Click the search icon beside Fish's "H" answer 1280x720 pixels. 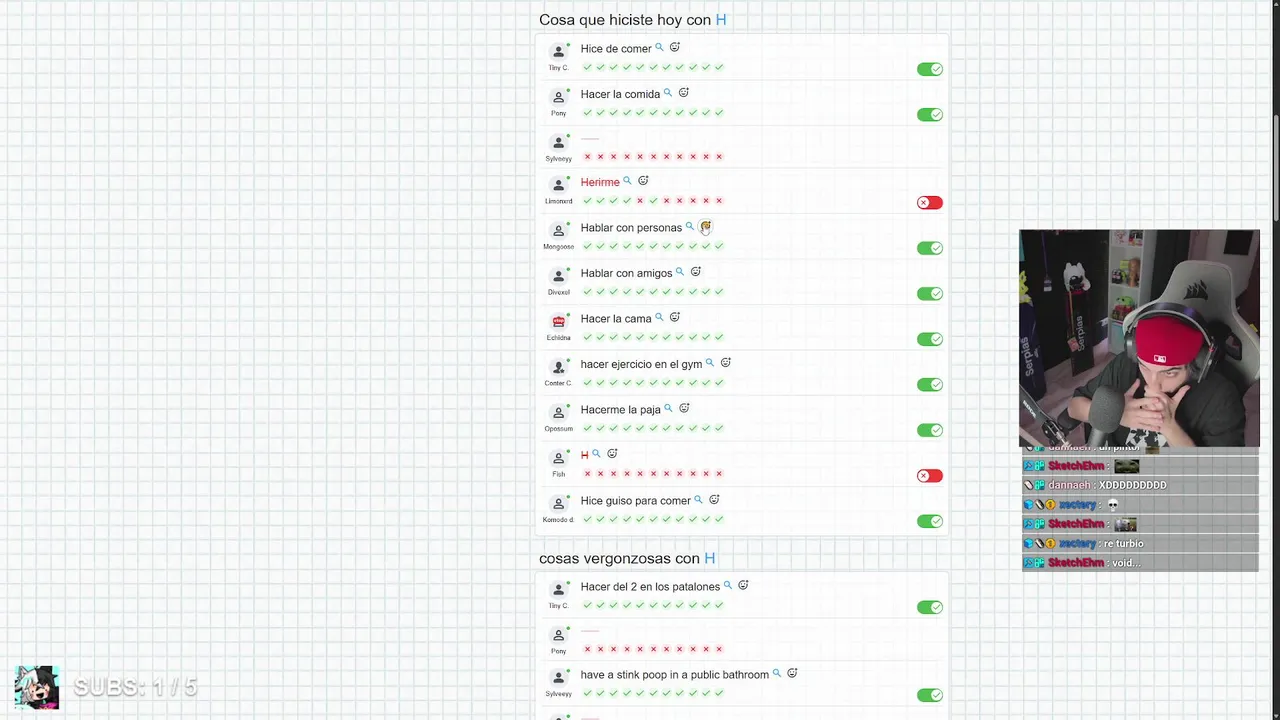[596, 454]
